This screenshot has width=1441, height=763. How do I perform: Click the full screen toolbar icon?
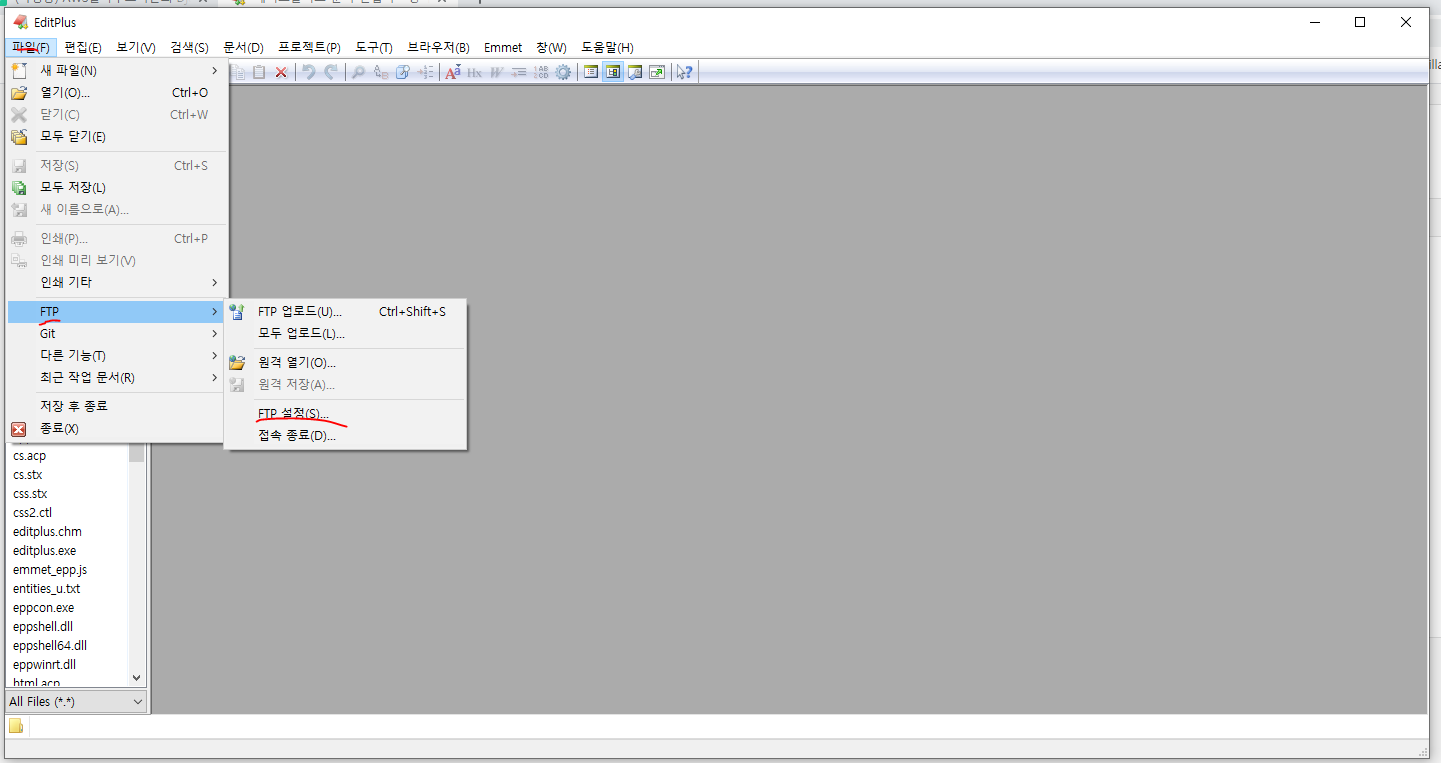[657, 72]
